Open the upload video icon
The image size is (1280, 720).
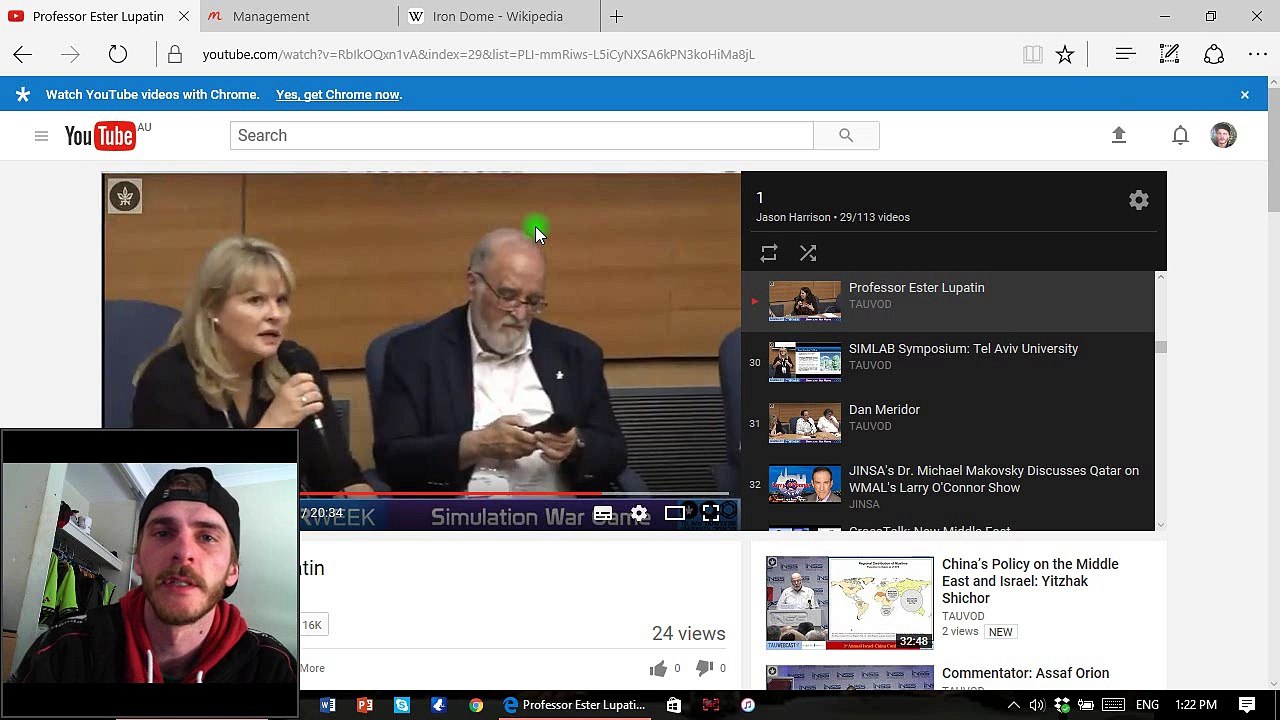(1119, 135)
